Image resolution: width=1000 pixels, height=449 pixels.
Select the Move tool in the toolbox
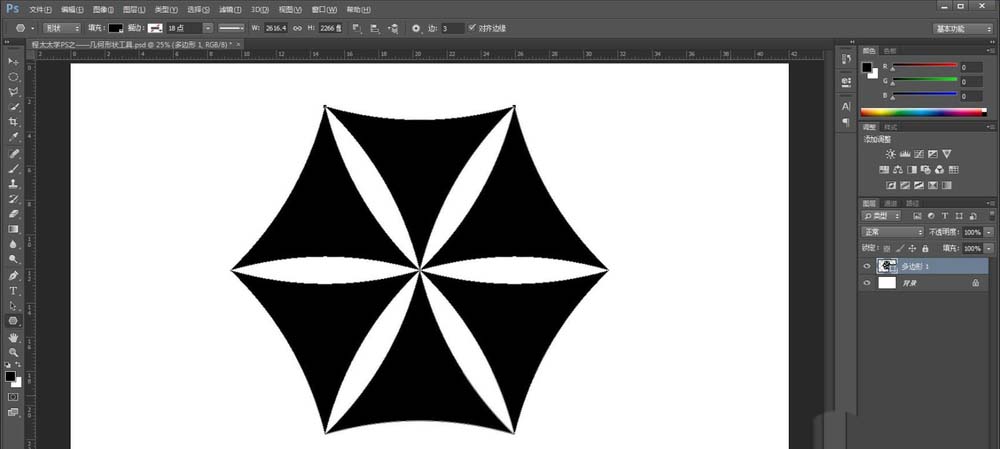(14, 62)
